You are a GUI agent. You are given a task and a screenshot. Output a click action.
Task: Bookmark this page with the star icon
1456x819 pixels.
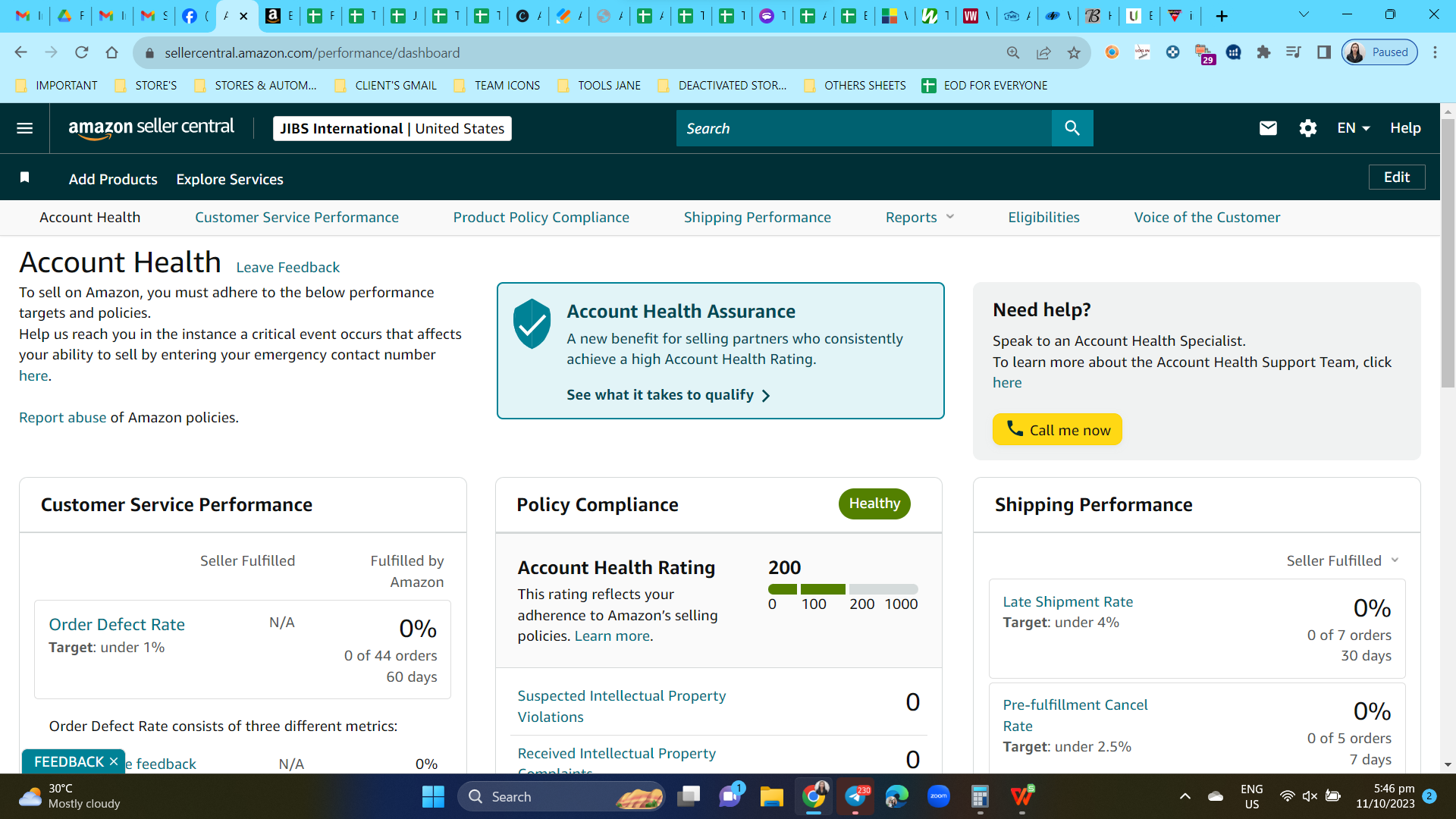[x=1074, y=52]
